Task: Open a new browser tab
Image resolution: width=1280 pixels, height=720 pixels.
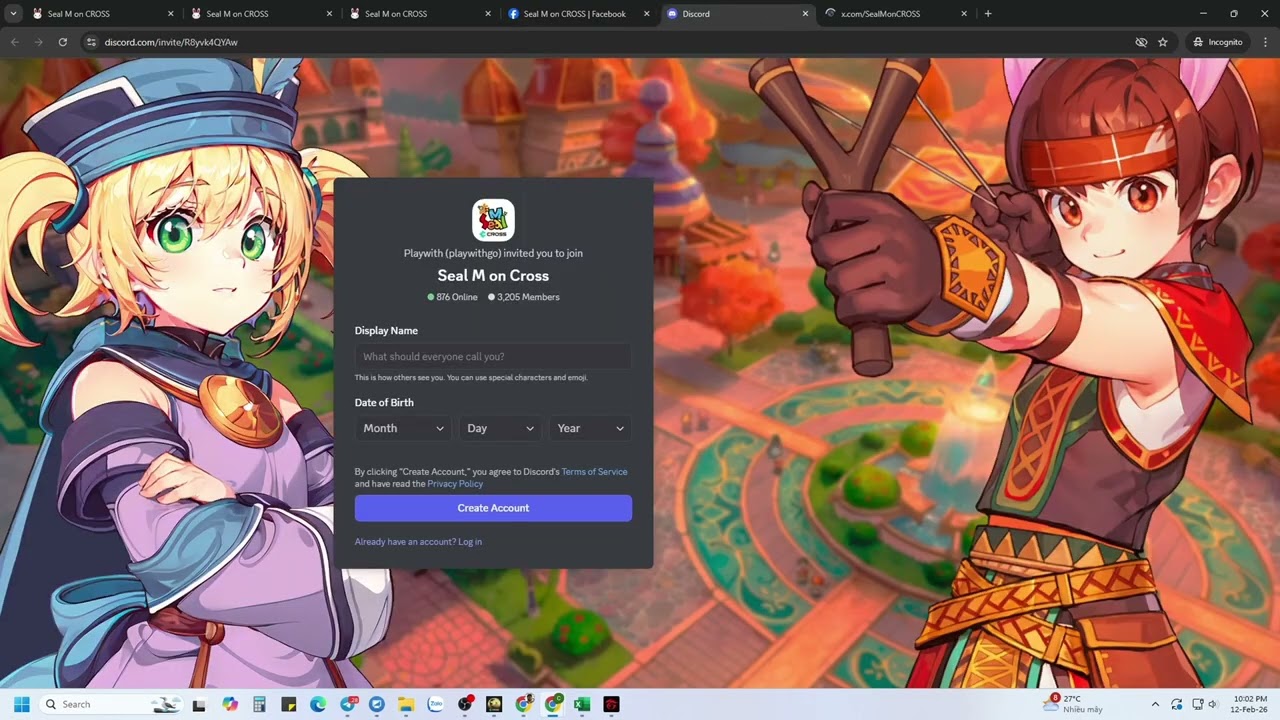Action: pos(988,14)
